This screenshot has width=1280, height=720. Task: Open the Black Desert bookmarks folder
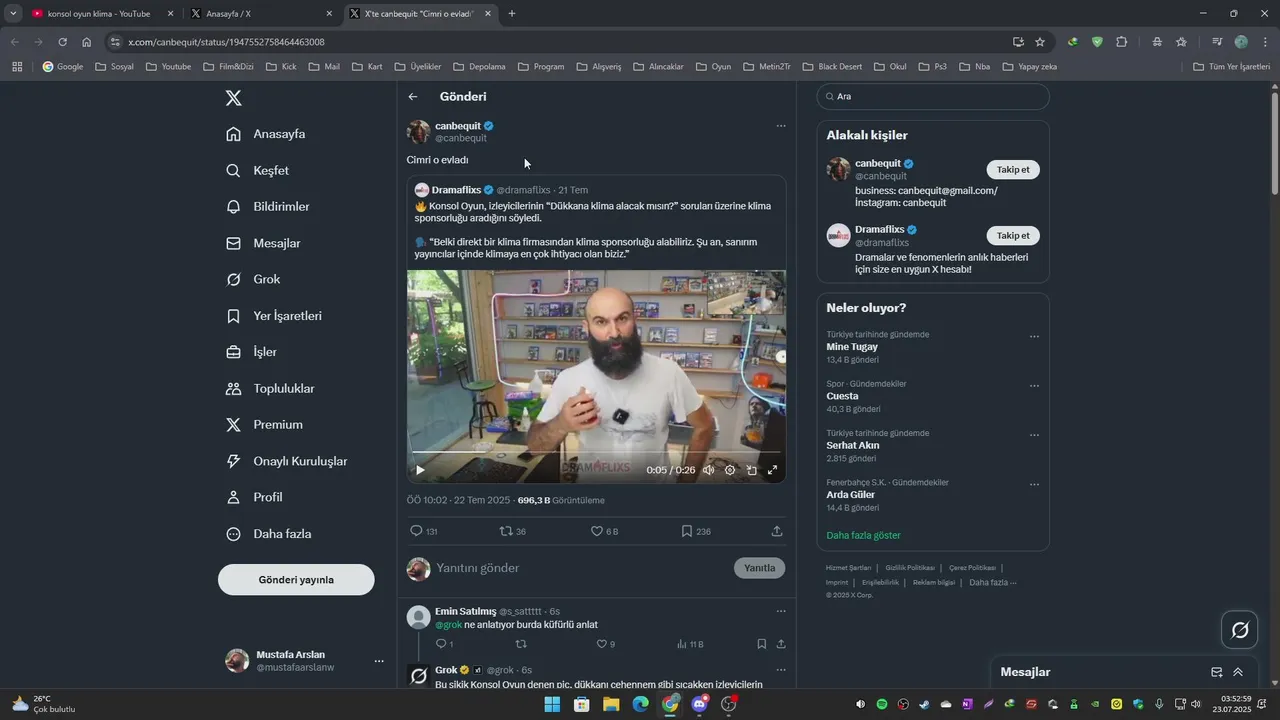coord(831,67)
